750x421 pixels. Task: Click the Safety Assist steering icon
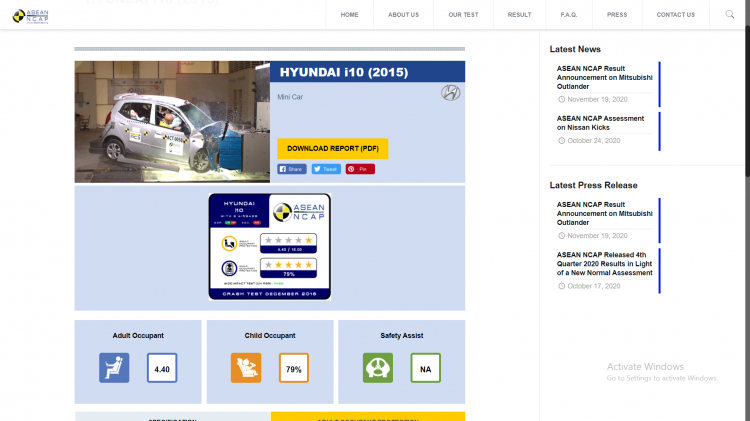point(378,368)
